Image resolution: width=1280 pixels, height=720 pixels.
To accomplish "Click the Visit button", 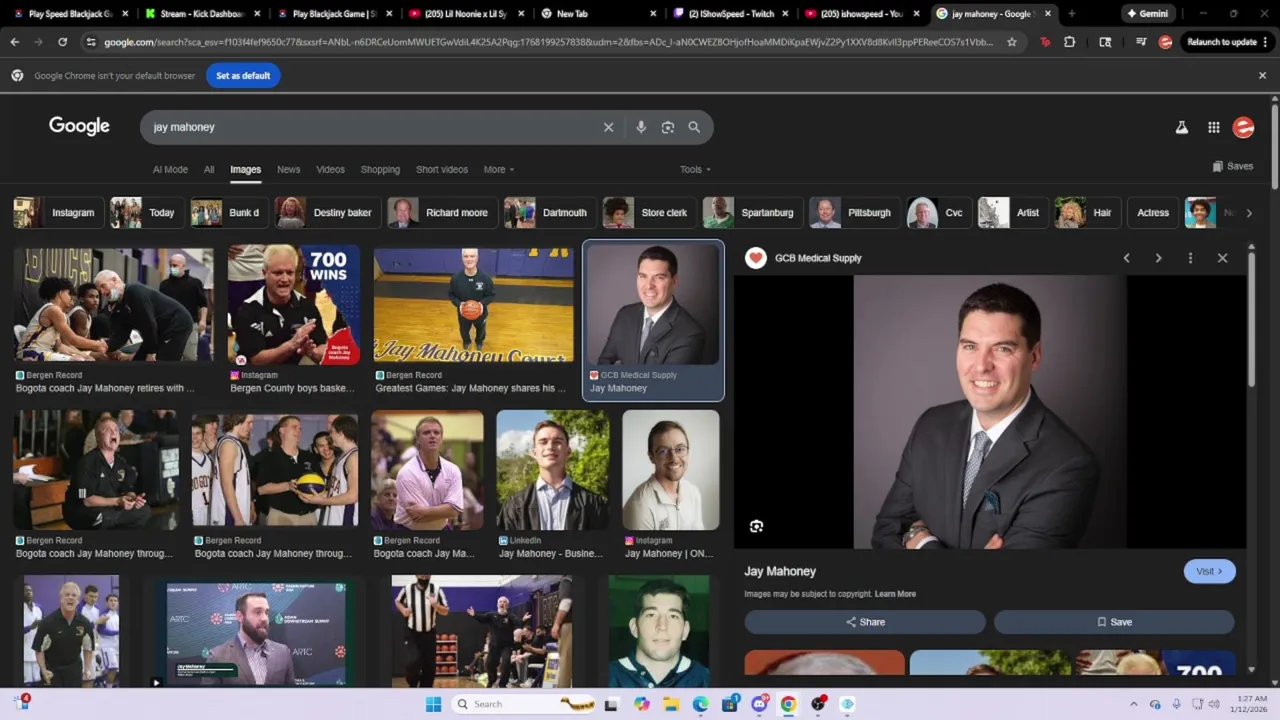I will (x=1209, y=571).
